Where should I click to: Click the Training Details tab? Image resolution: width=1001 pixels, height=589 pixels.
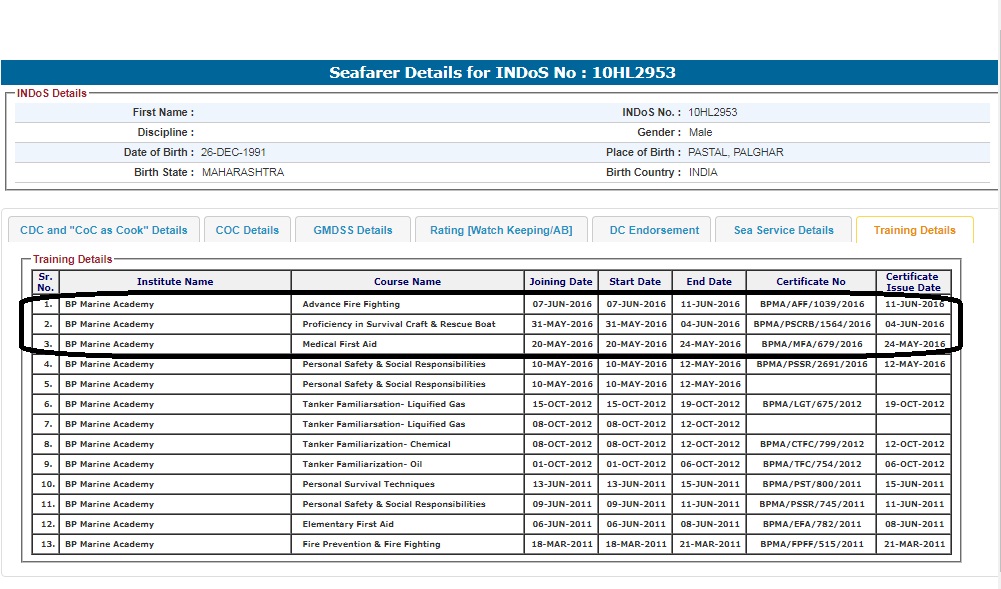[914, 230]
